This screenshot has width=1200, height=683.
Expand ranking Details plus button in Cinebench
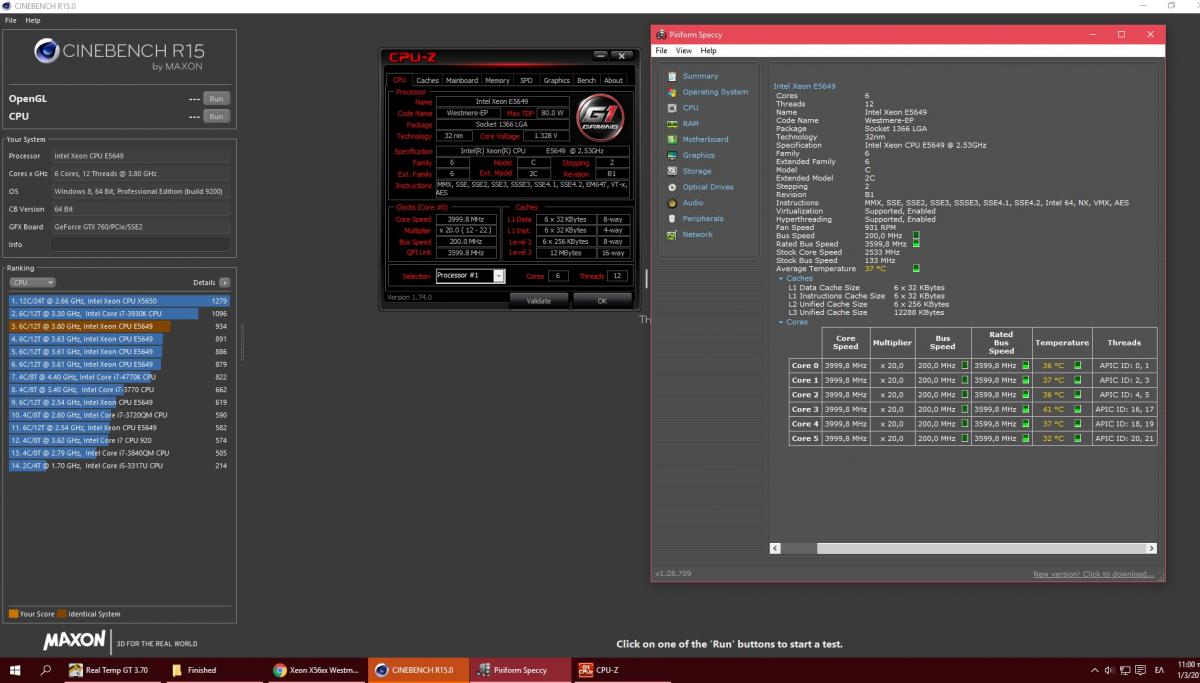click(x=225, y=283)
